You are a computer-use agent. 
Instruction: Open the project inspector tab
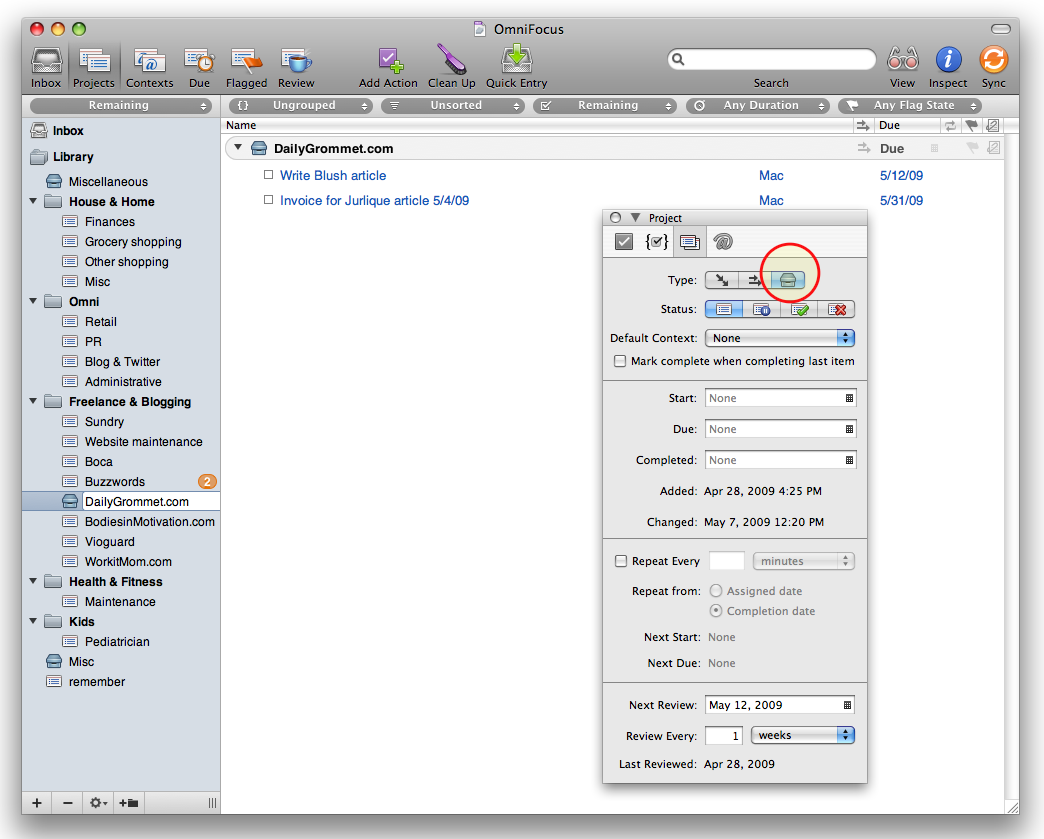690,242
